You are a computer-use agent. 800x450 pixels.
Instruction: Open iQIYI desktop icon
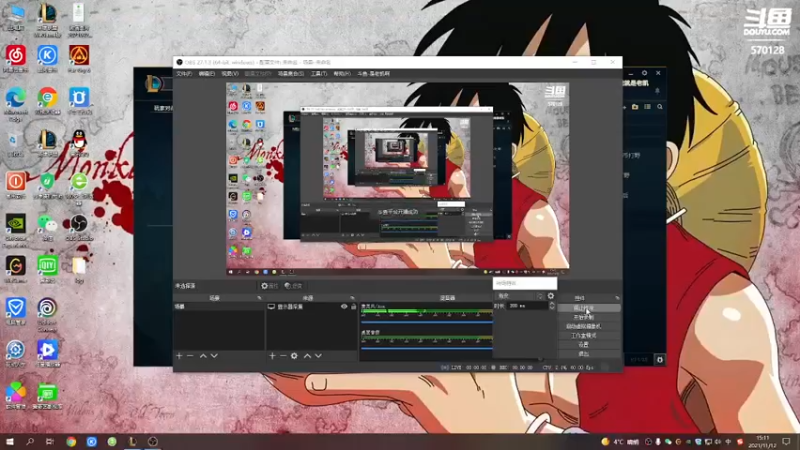(x=47, y=269)
